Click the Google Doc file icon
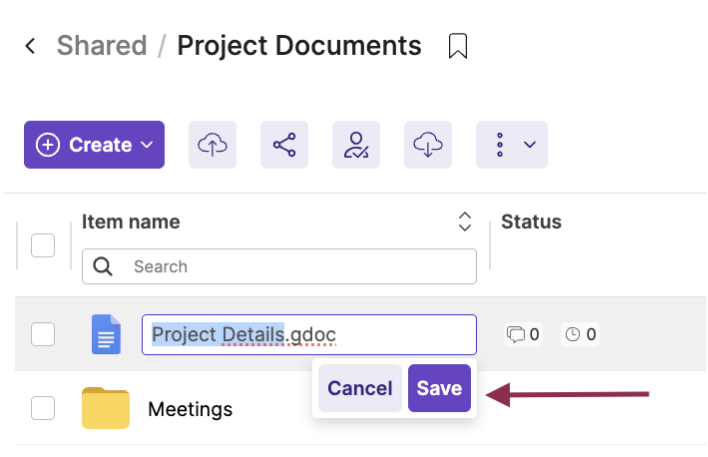This screenshot has width=708, height=457. pos(106,334)
